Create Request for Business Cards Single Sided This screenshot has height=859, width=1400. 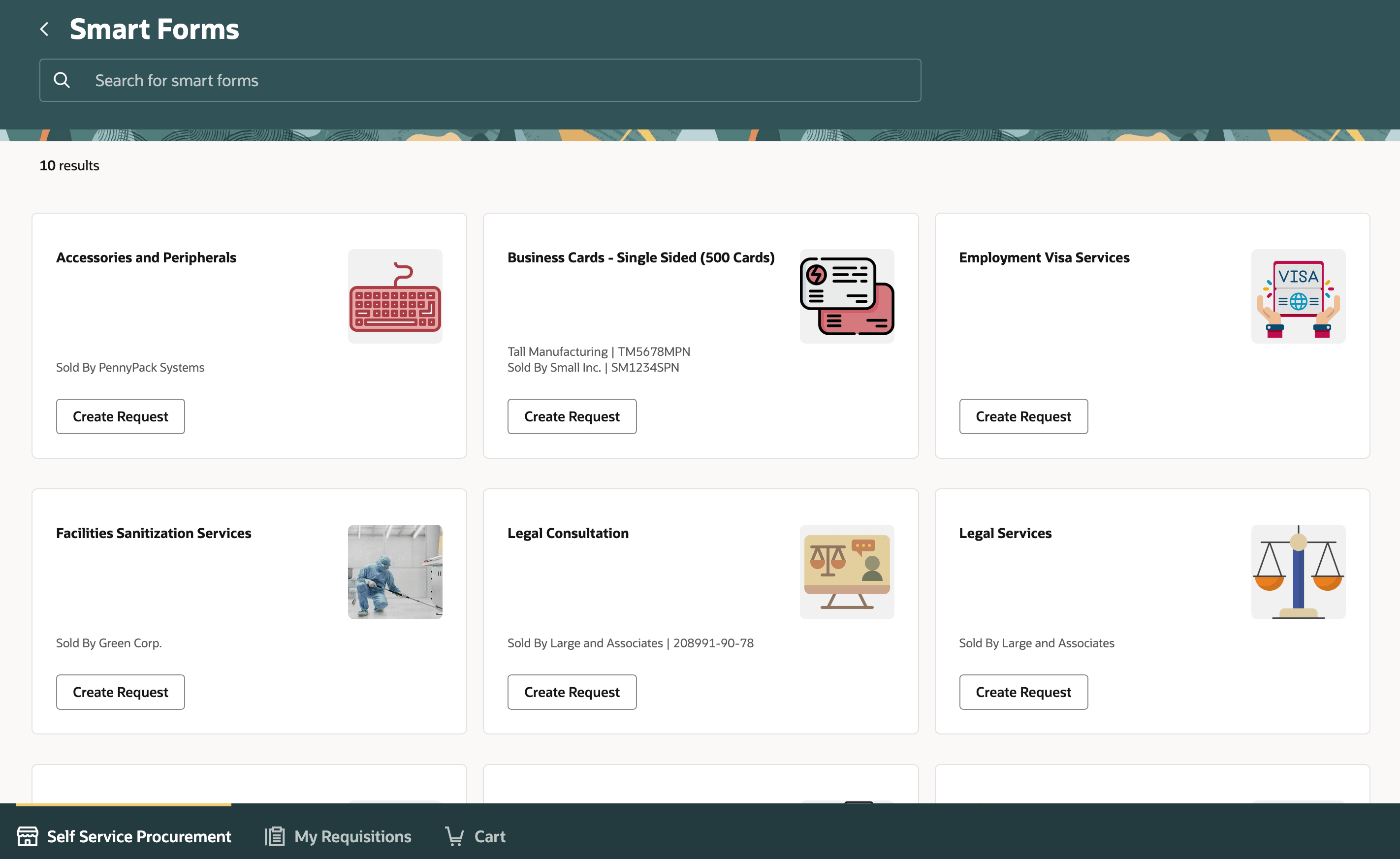point(572,416)
